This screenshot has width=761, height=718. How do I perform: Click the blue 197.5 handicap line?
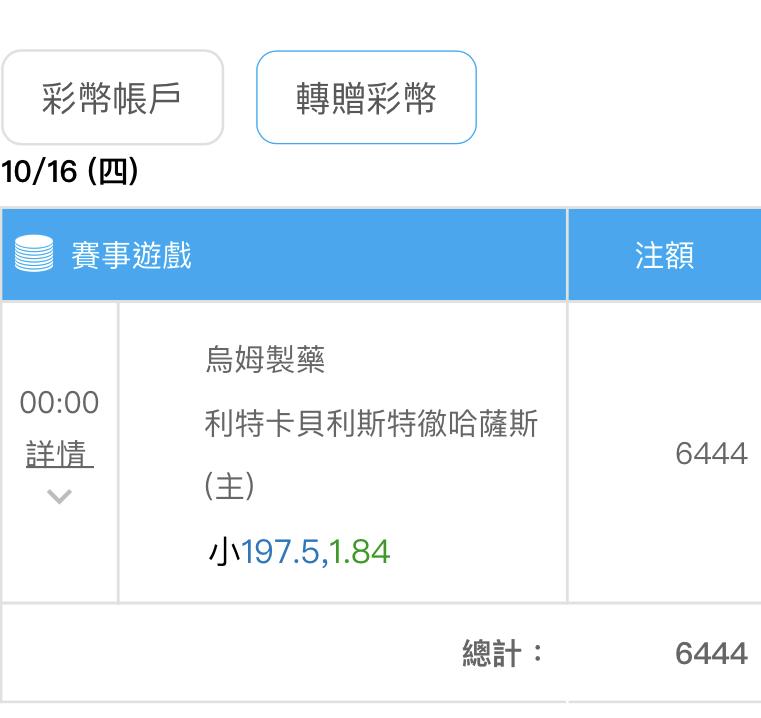click(280, 551)
